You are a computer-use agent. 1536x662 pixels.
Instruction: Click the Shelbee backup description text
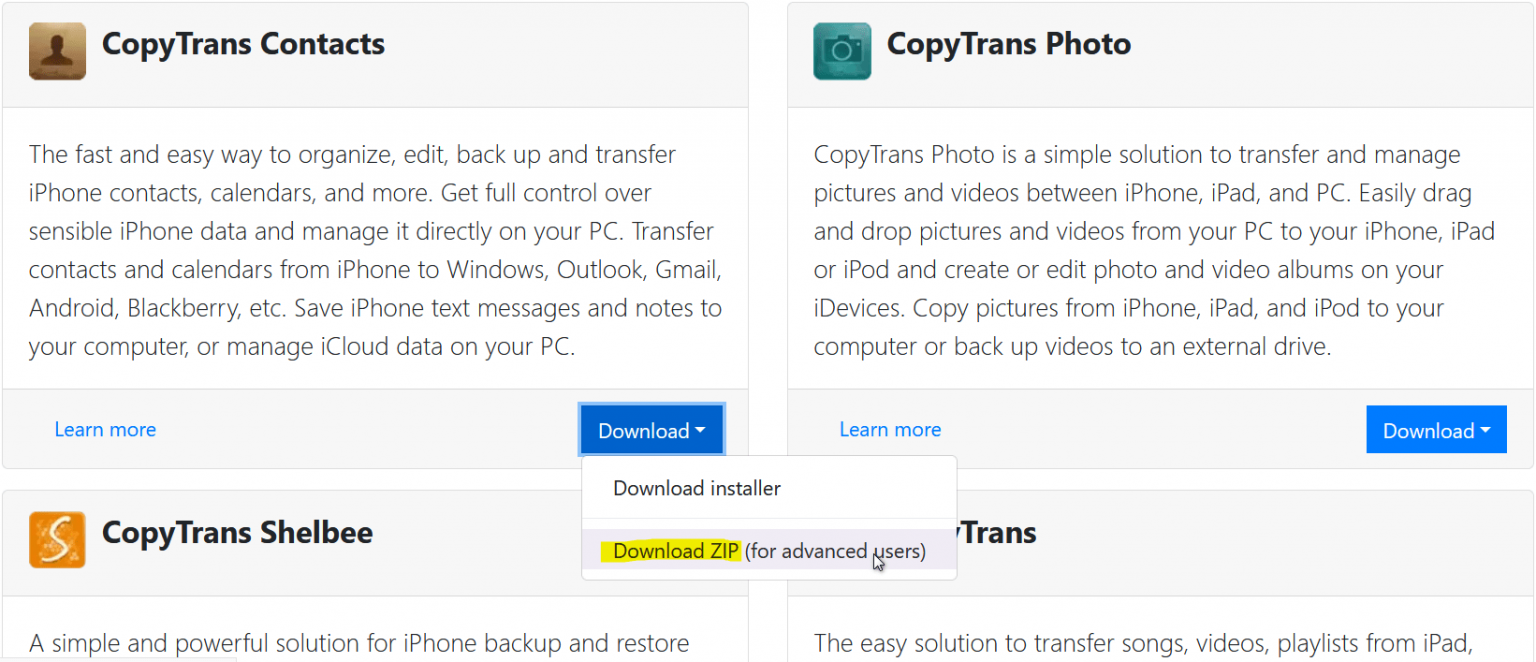pos(360,643)
